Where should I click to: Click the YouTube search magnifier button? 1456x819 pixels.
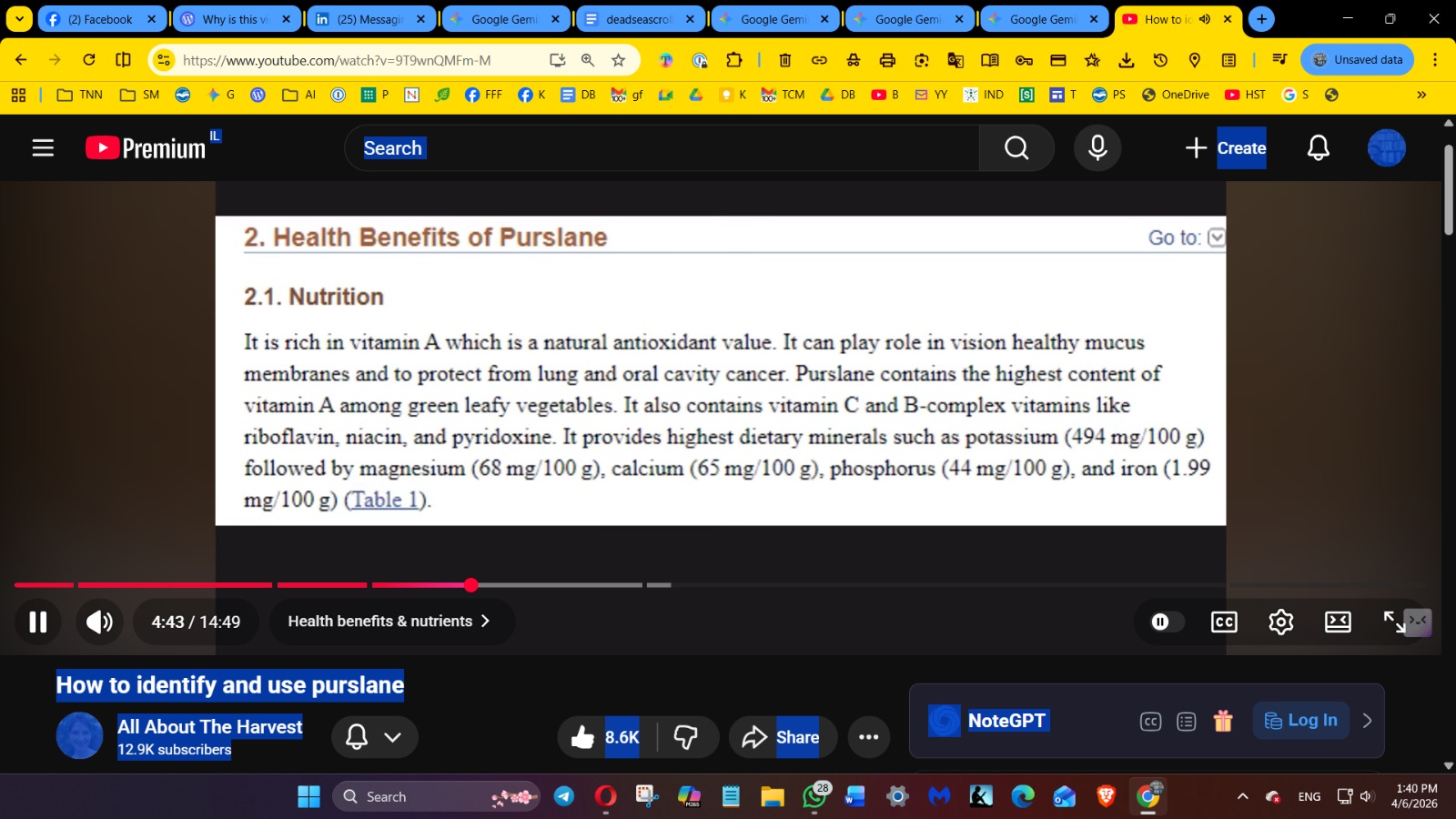click(1016, 147)
